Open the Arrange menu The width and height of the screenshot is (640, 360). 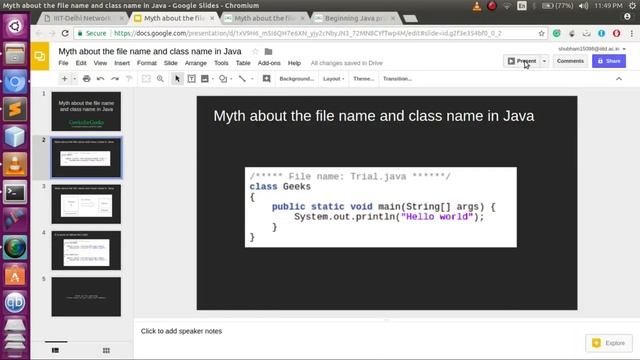tap(196, 63)
